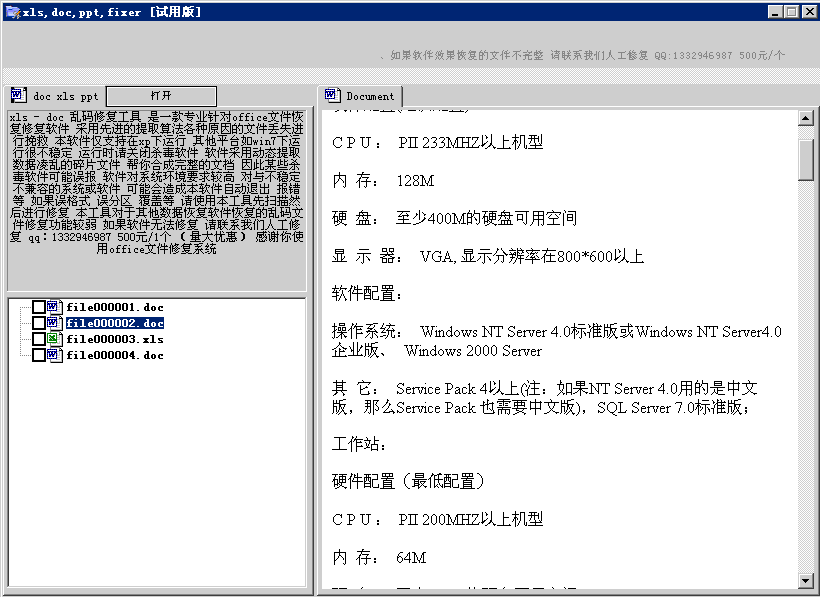Click the Word document icon beside file000001.doc
Image resolution: width=820 pixels, height=597 pixels.
coord(53,307)
